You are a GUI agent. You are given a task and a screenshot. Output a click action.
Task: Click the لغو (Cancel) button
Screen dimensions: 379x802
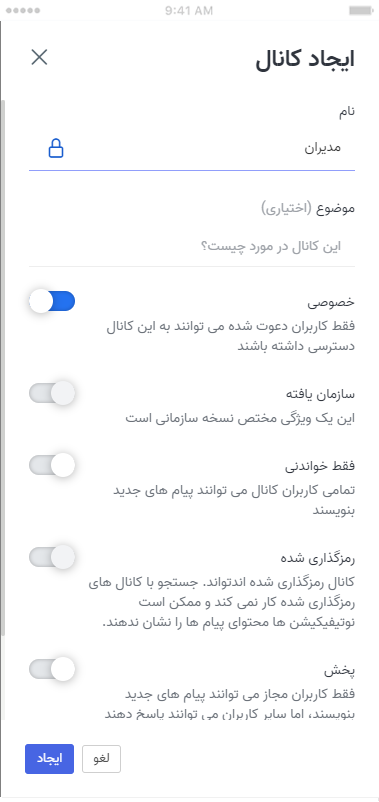click(x=101, y=759)
